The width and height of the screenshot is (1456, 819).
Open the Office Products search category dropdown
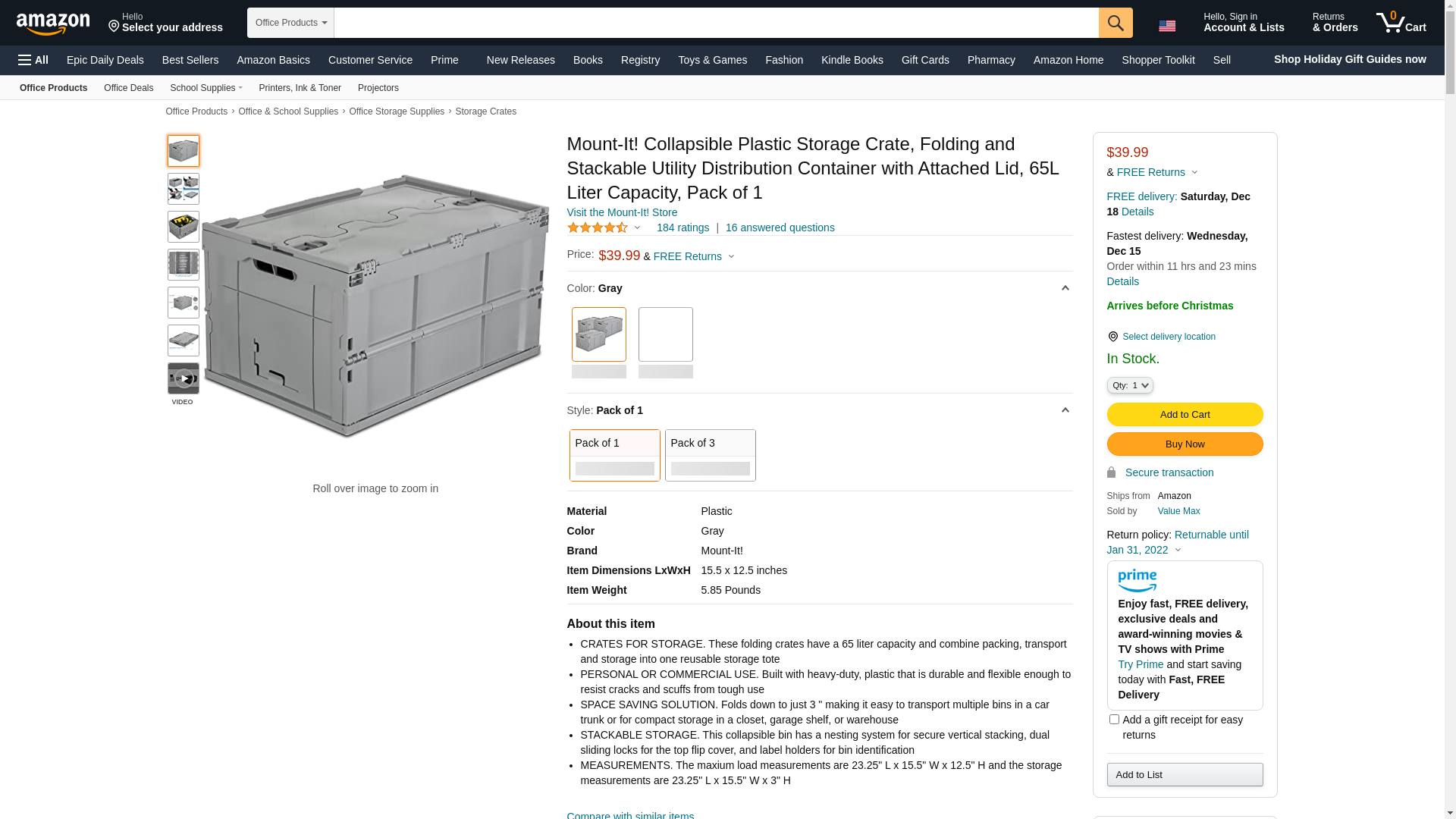click(x=290, y=23)
